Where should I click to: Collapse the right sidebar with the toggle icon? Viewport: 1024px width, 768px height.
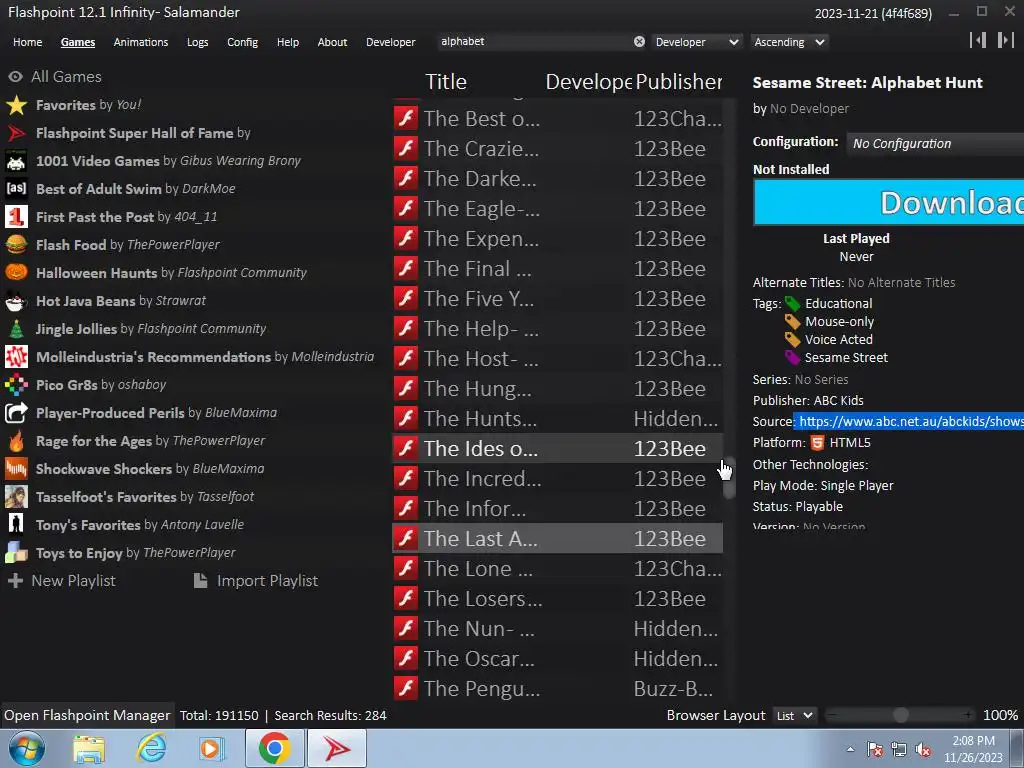(x=1006, y=40)
